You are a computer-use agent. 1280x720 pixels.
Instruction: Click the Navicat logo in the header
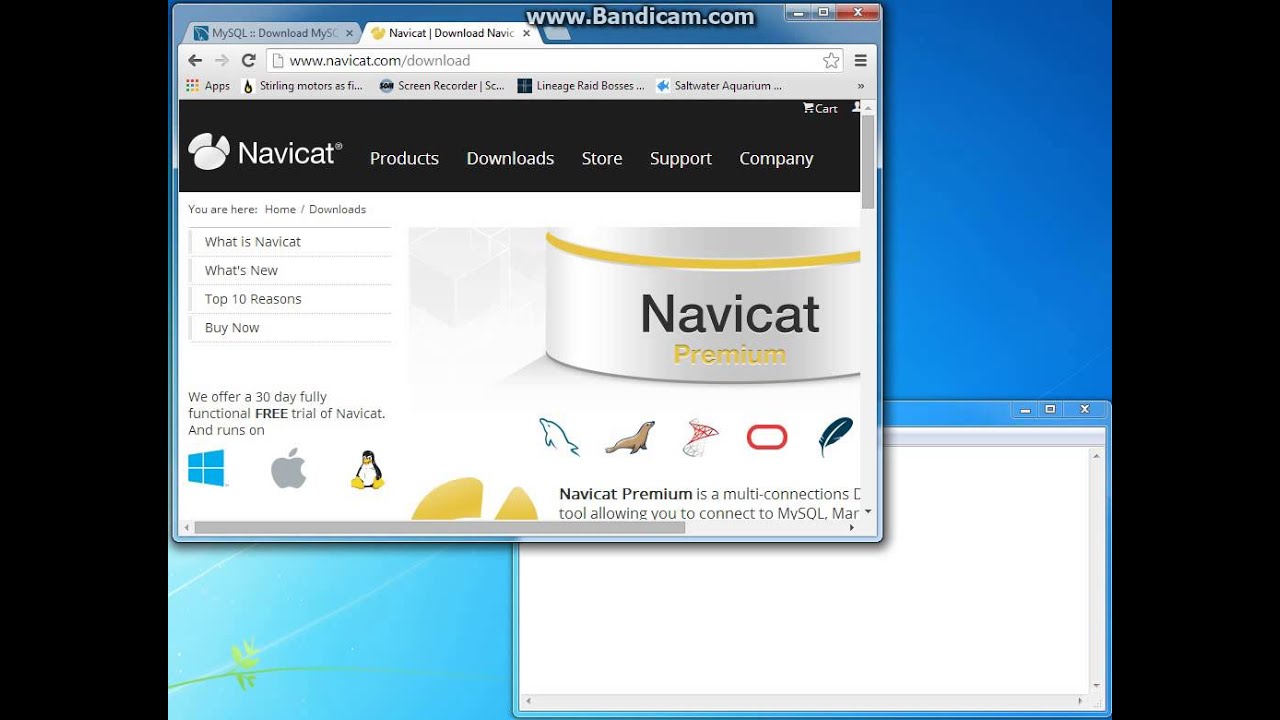pos(265,152)
